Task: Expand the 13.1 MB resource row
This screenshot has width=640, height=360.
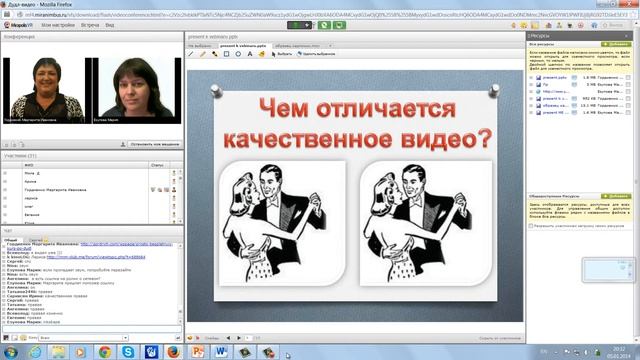Action: point(531,105)
